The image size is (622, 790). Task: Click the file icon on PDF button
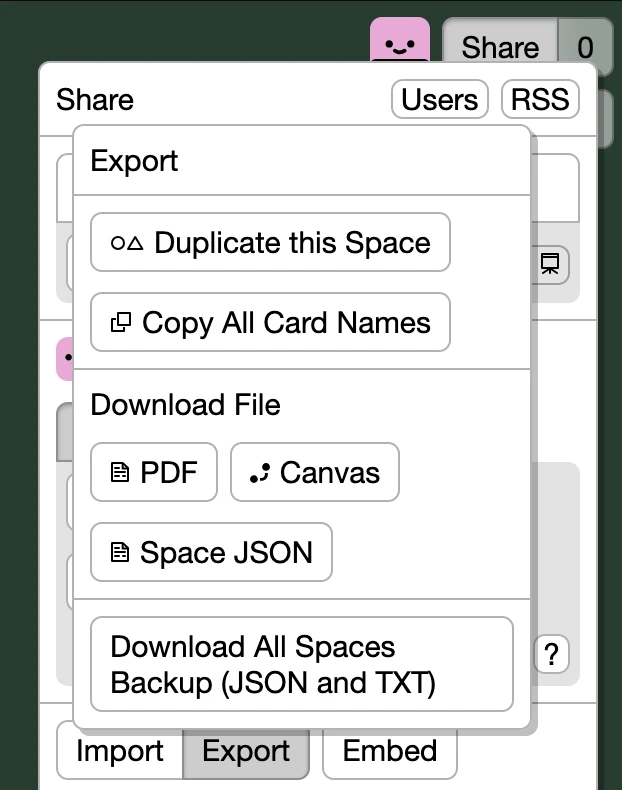pos(120,472)
